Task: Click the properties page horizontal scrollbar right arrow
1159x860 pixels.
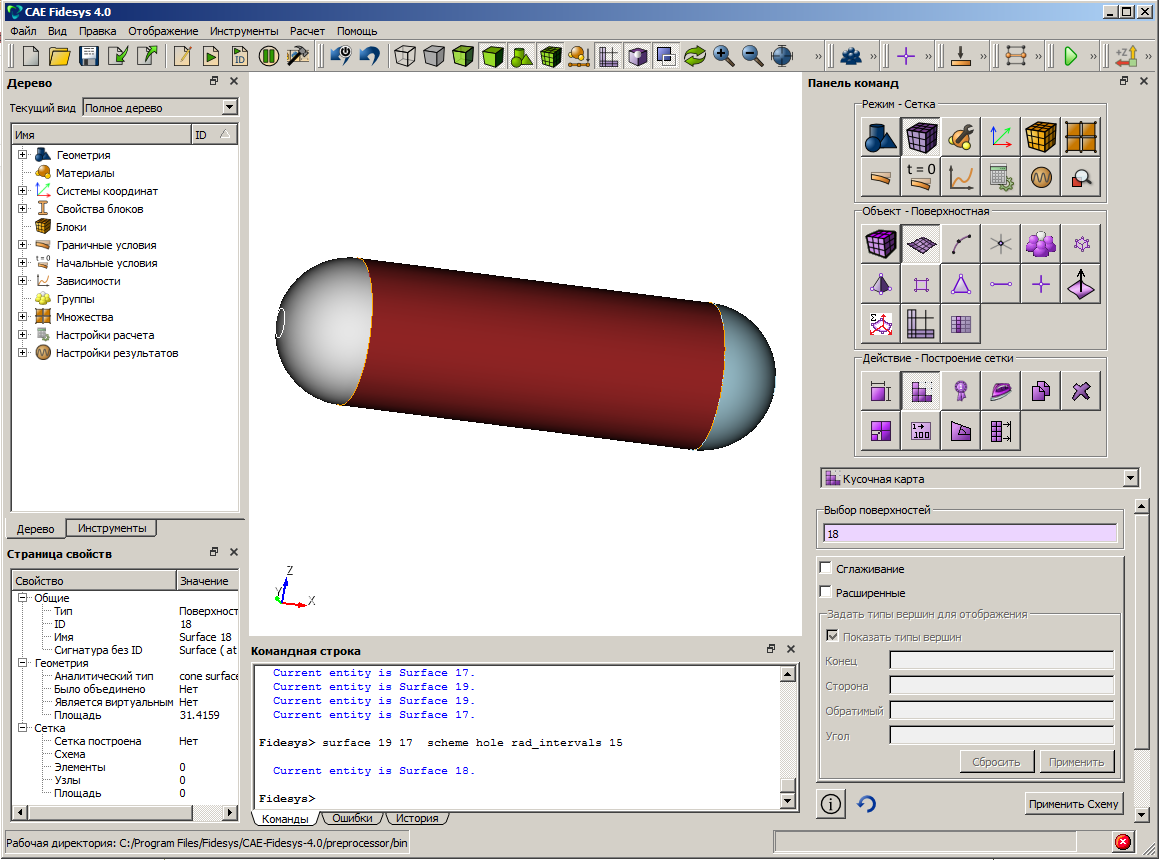Action: (230, 813)
